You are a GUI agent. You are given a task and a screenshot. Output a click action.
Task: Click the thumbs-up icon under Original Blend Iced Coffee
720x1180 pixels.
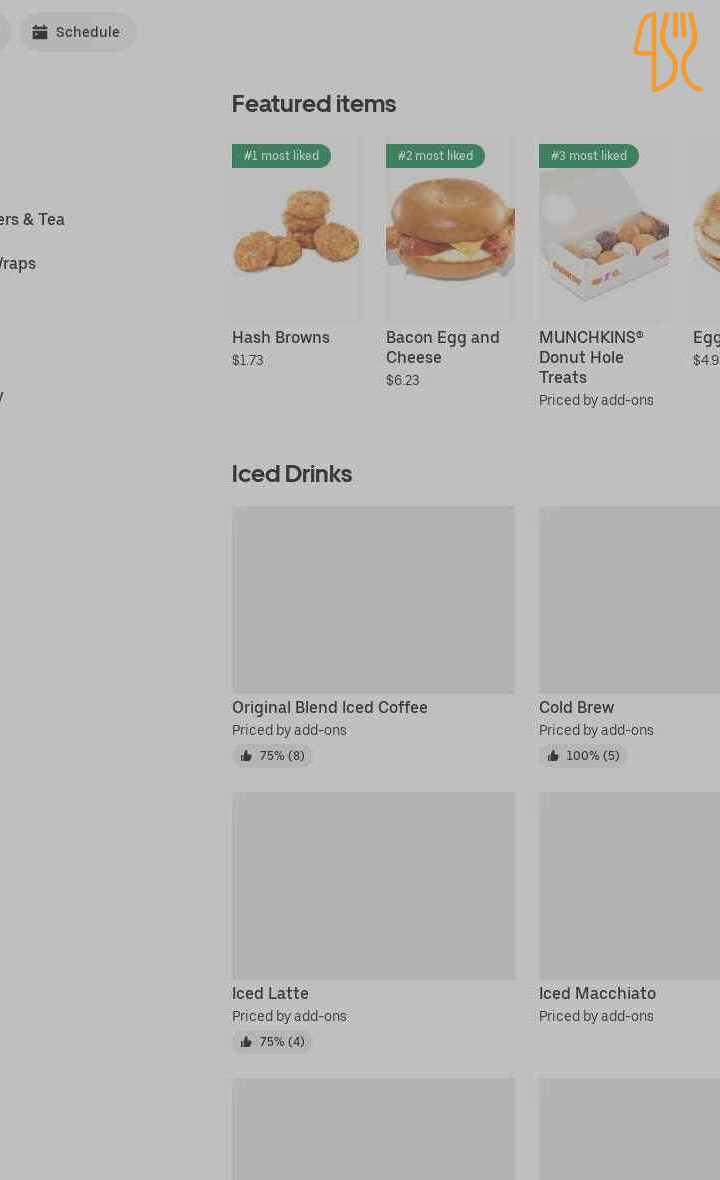point(246,756)
